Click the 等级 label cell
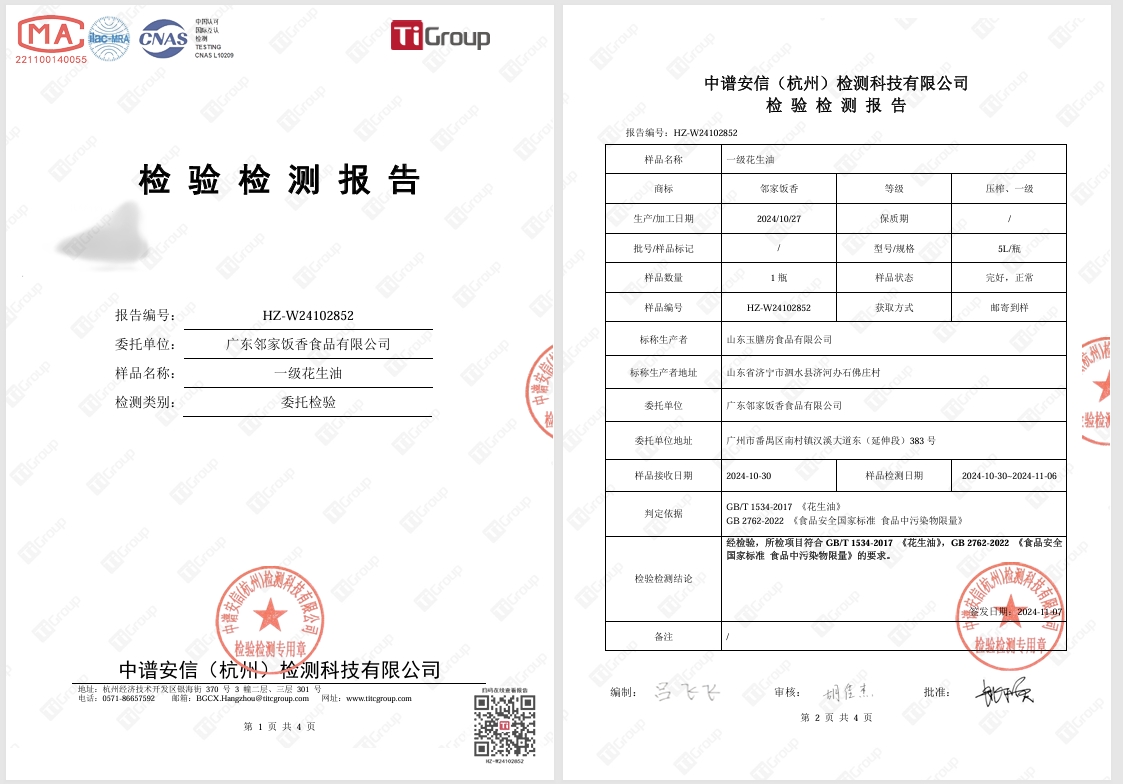This screenshot has width=1123, height=784. tap(894, 189)
